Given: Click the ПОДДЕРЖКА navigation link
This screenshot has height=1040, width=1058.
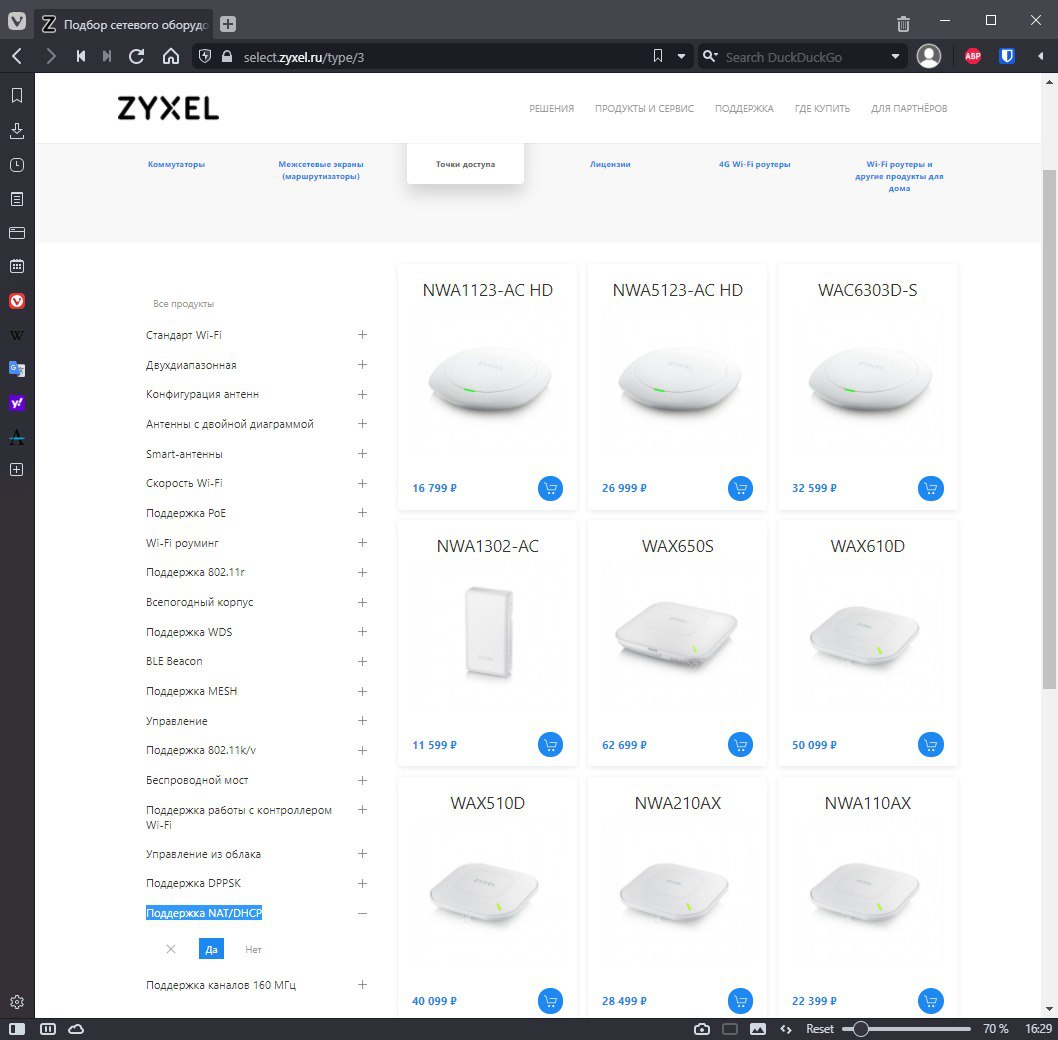Looking at the screenshot, I should click(744, 108).
